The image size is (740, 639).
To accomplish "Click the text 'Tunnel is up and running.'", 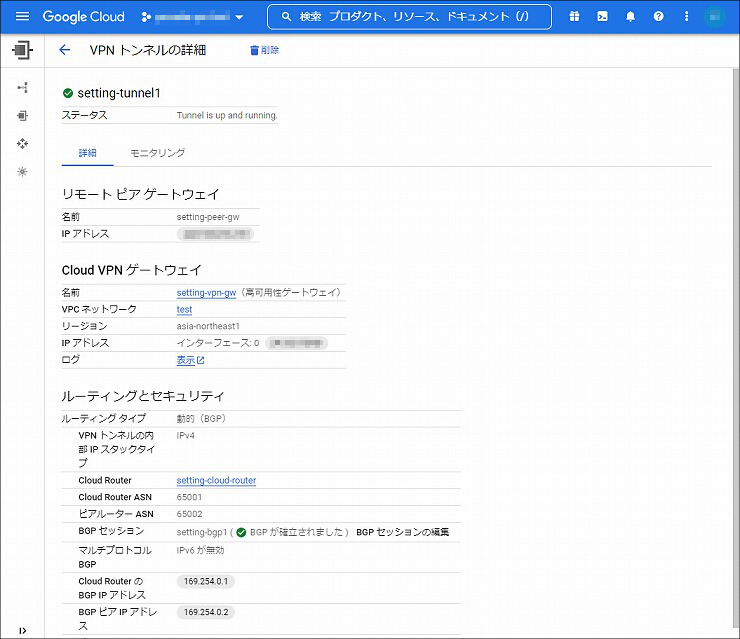I will [x=227, y=115].
